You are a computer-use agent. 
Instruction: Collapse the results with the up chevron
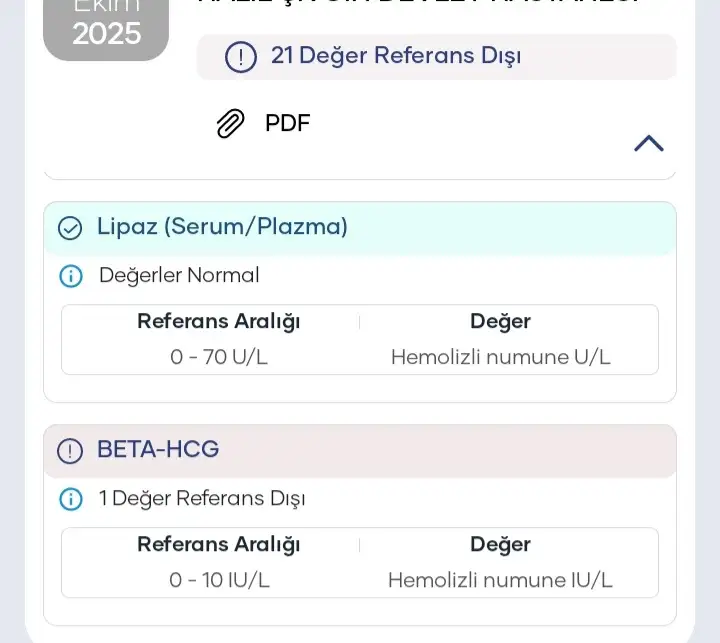point(649,143)
